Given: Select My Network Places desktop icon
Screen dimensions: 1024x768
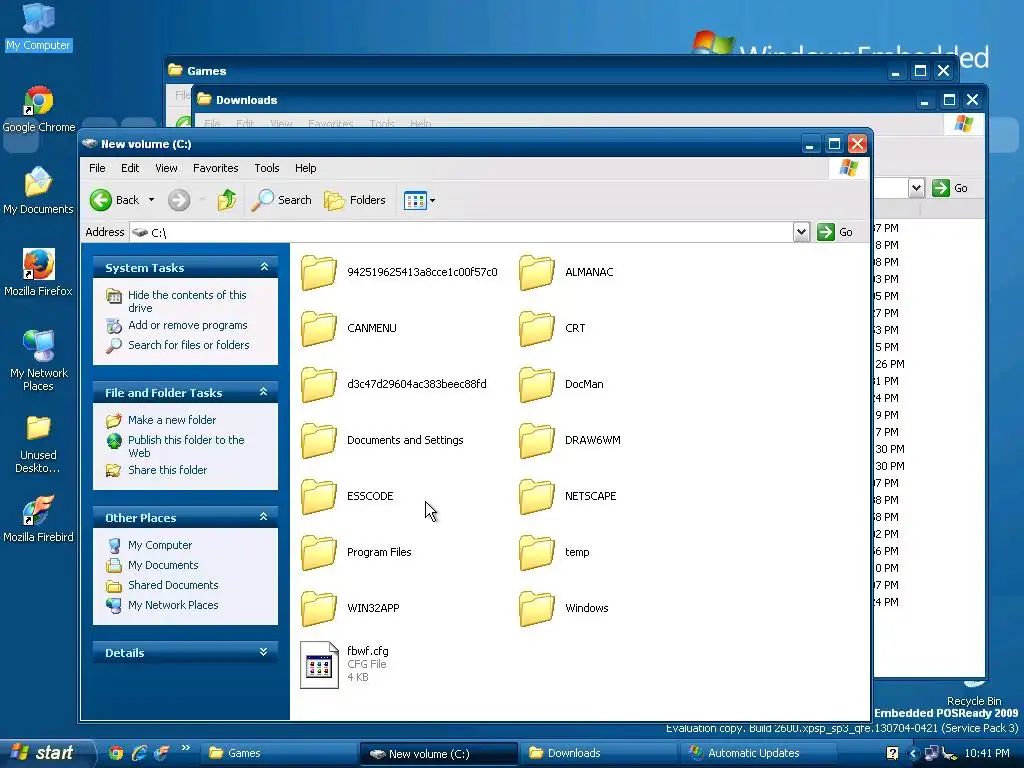Looking at the screenshot, I should [x=39, y=361].
